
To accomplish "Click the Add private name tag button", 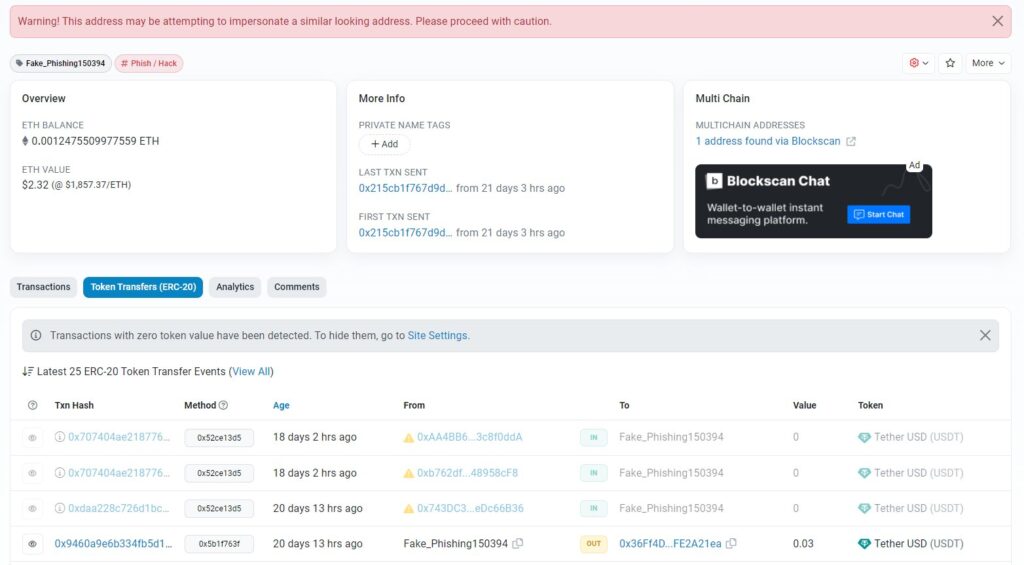I will click(x=384, y=144).
